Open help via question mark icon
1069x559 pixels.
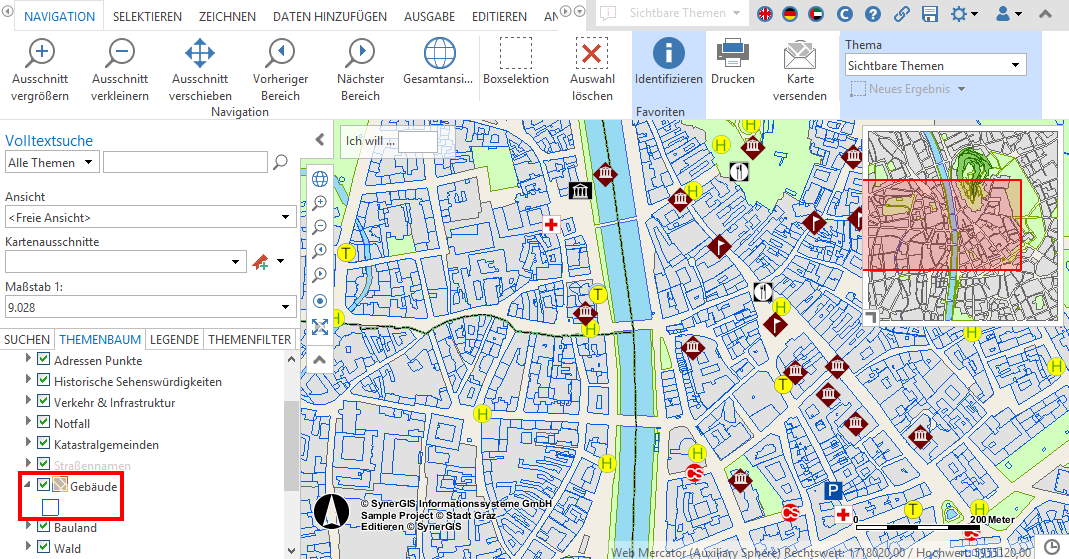873,14
